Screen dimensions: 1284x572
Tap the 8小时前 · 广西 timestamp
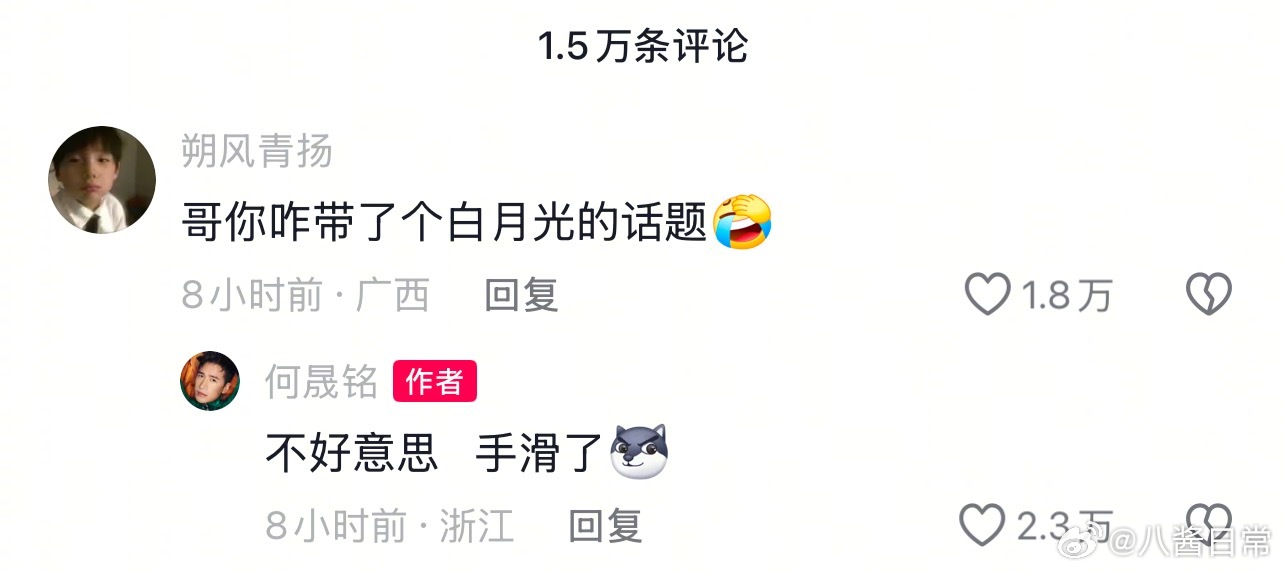pos(305,295)
